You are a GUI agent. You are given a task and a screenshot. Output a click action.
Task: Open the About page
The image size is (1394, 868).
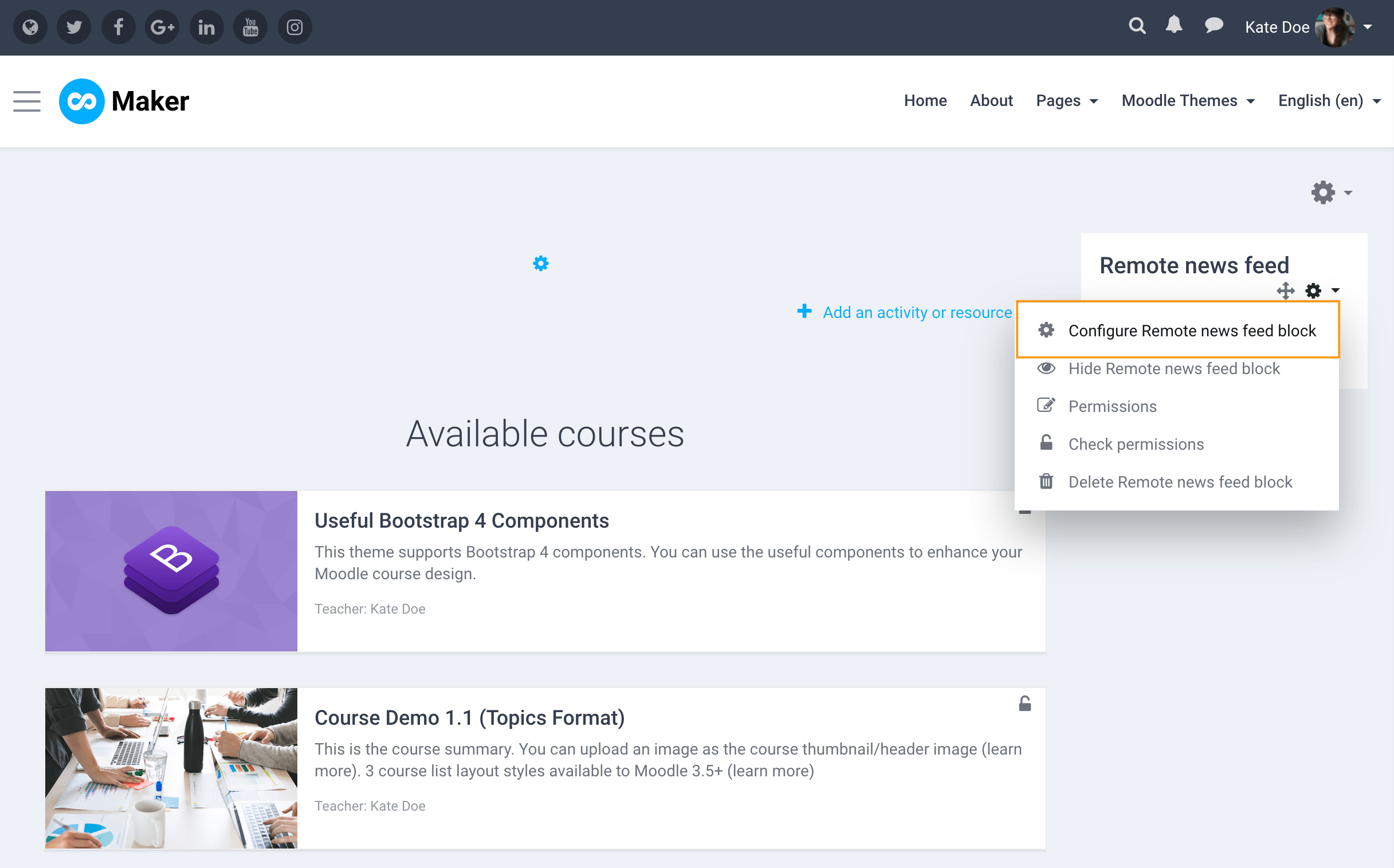click(992, 100)
